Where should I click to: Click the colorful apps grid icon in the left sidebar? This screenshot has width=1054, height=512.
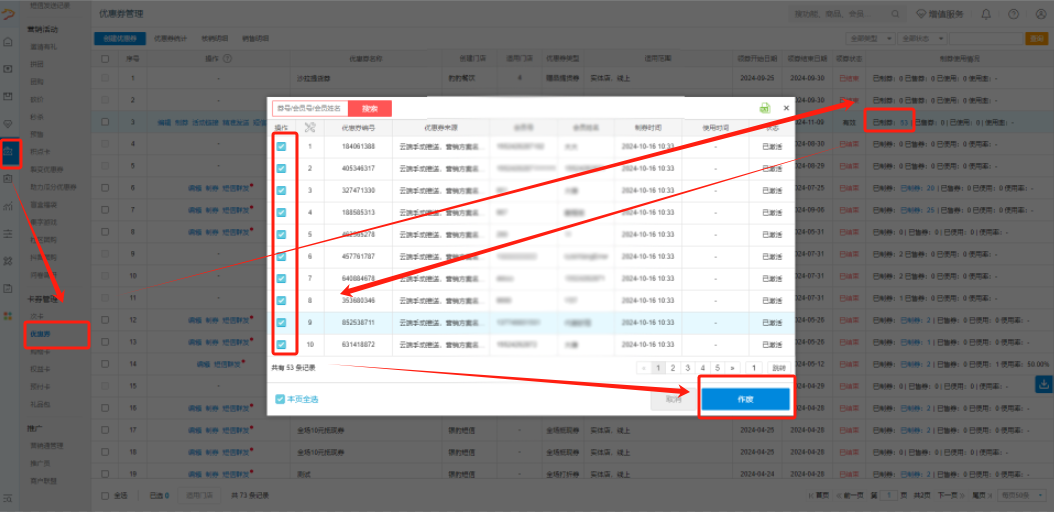(8, 316)
